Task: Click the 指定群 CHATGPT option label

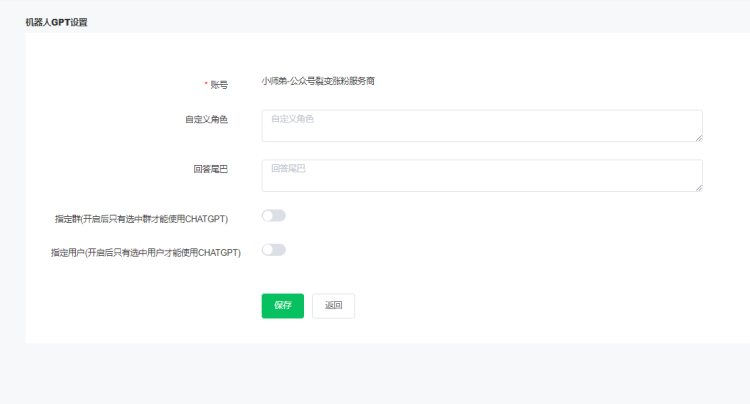Action: pos(141,218)
